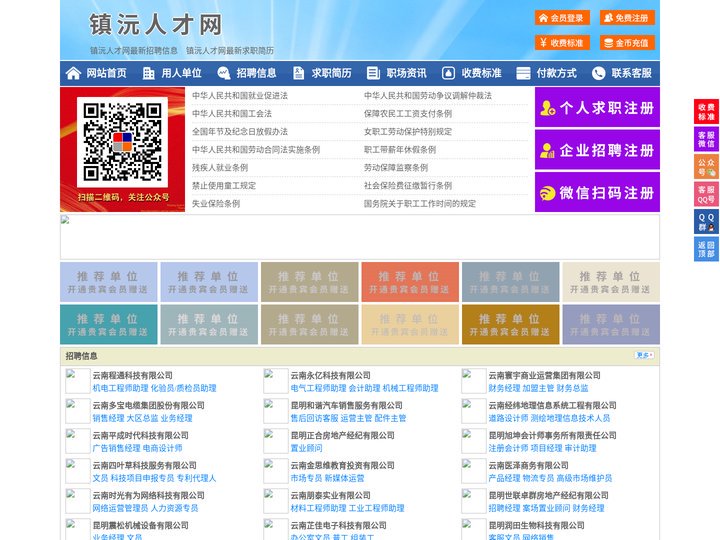Click the 会员登录 button
Image resolution: width=720 pixels, height=540 pixels.
tap(562, 18)
